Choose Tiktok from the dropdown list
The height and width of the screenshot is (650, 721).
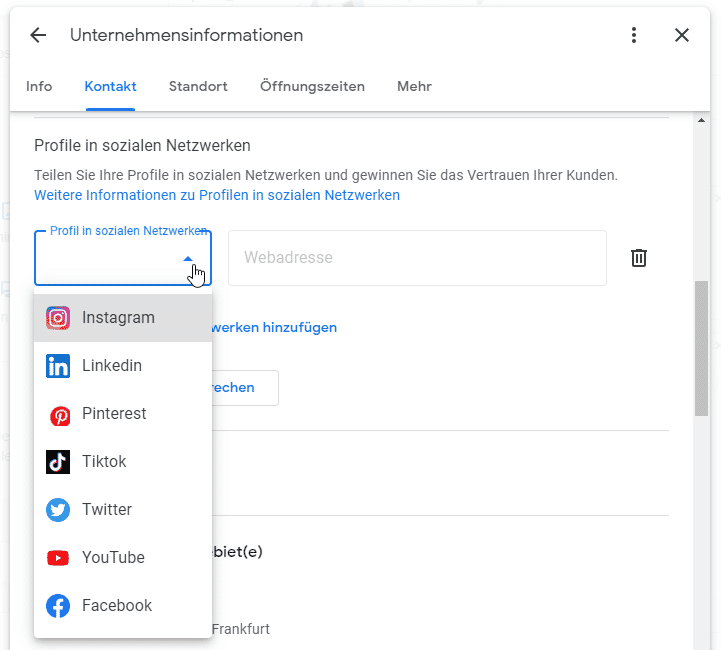coord(123,462)
